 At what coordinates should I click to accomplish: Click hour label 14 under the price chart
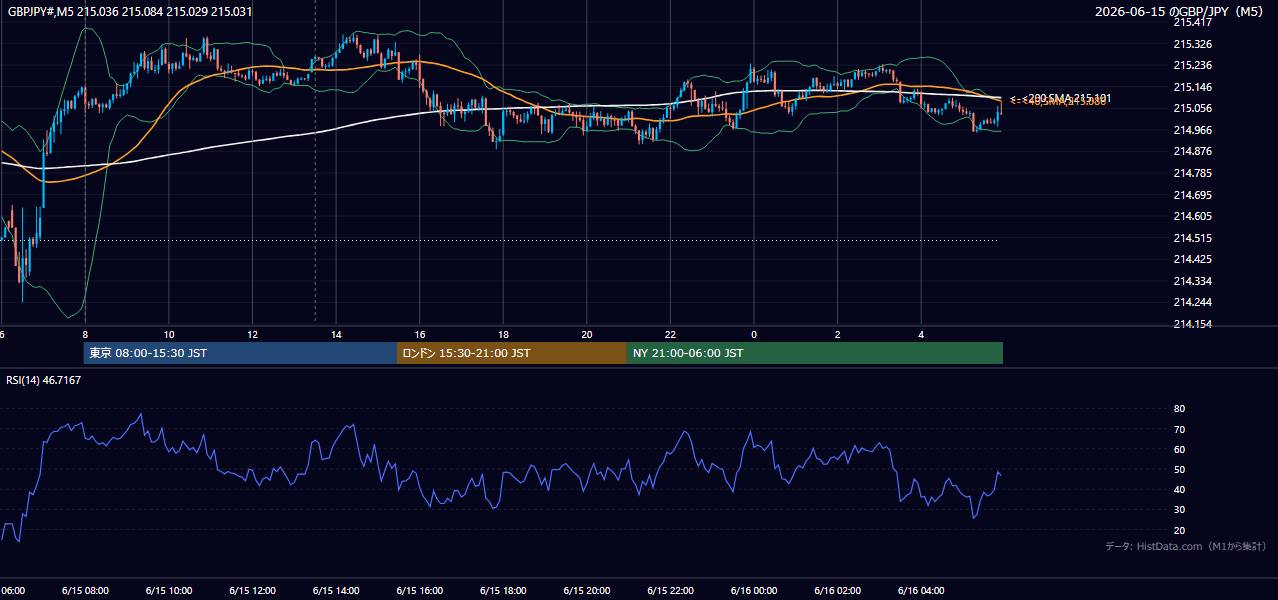(x=336, y=335)
